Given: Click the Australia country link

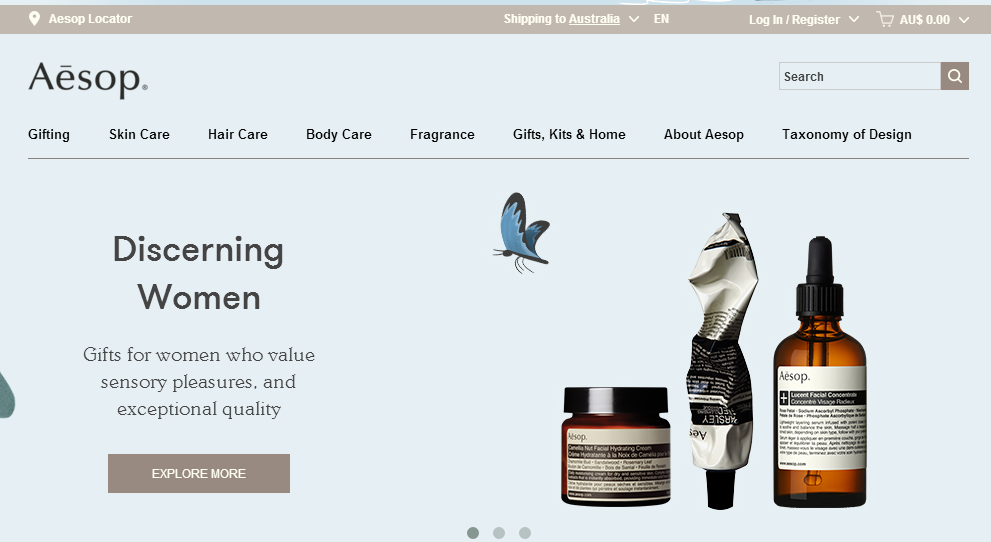Looking at the screenshot, I should pyautogui.click(x=594, y=19).
